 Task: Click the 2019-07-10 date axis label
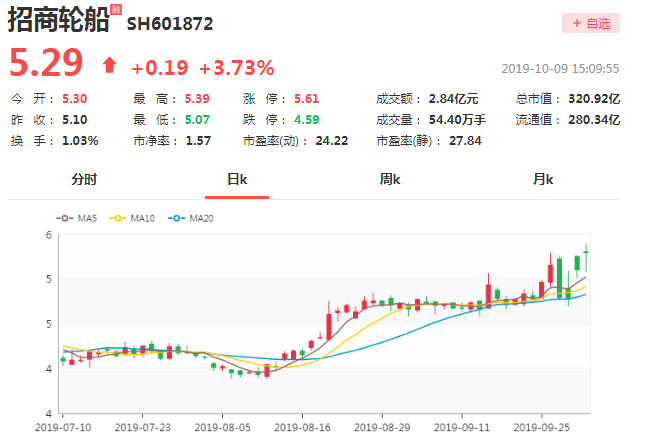click(63, 427)
